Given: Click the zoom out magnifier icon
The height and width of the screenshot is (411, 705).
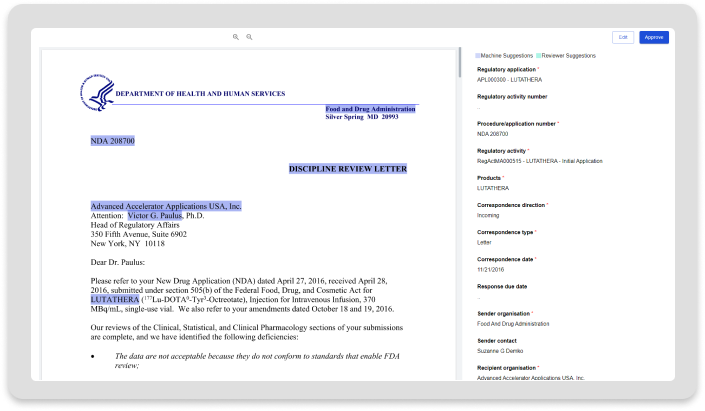Looking at the screenshot, I should [249, 37].
